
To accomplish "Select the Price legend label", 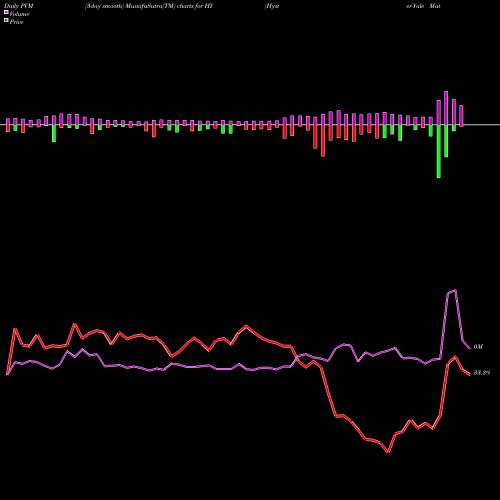I will (x=16, y=22).
